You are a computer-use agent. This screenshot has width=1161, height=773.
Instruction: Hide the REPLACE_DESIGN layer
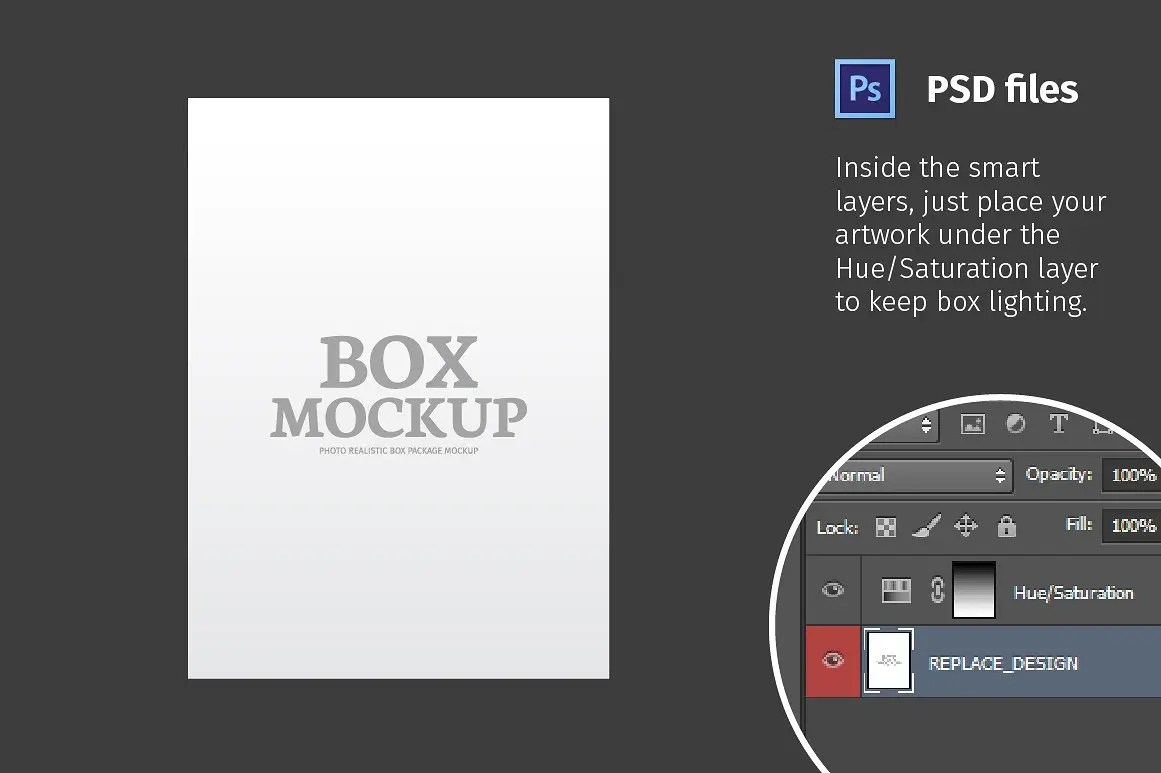click(833, 660)
